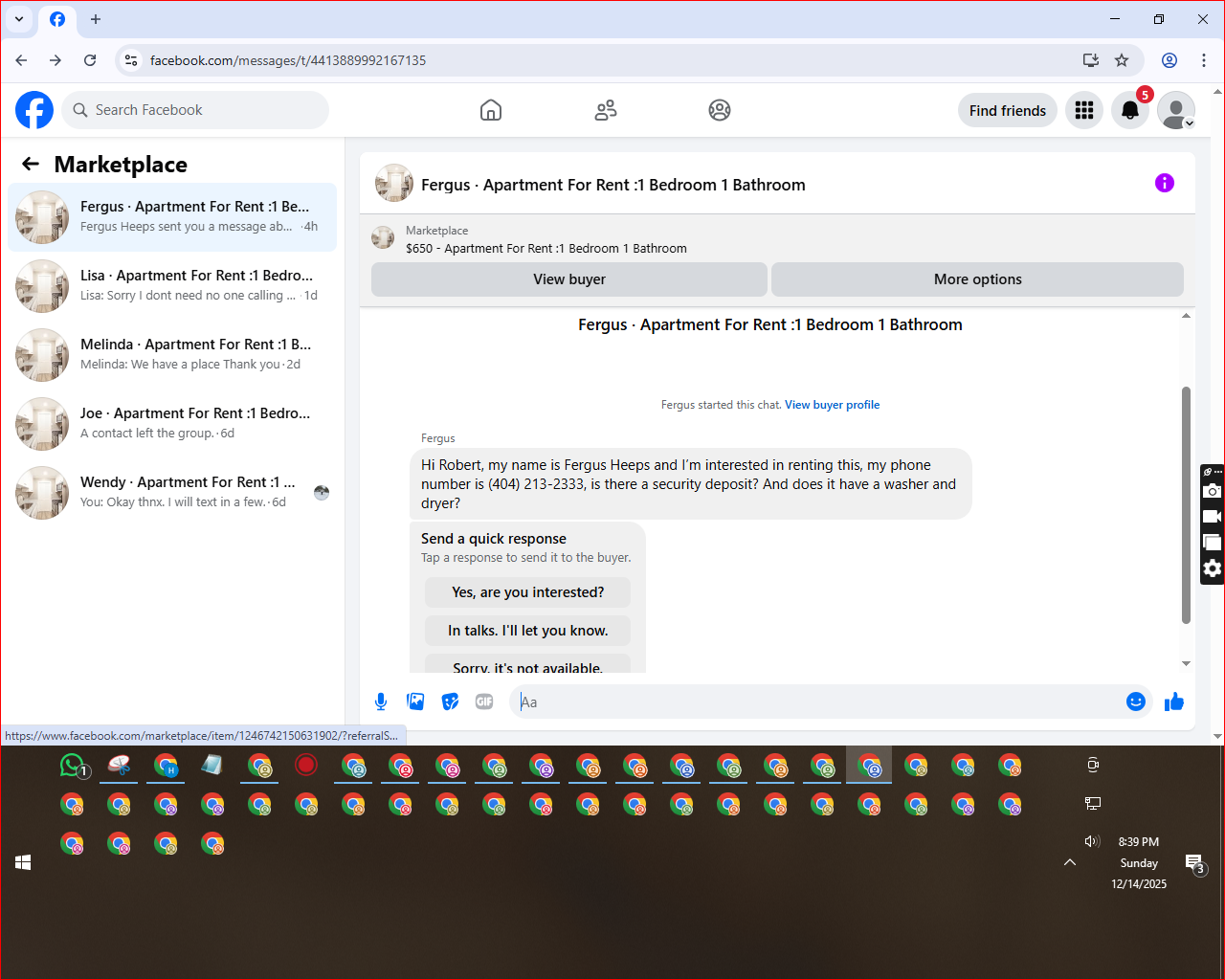The height and width of the screenshot is (980, 1225).
Task: Open the Windows Start menu
Action: pyautogui.click(x=24, y=862)
